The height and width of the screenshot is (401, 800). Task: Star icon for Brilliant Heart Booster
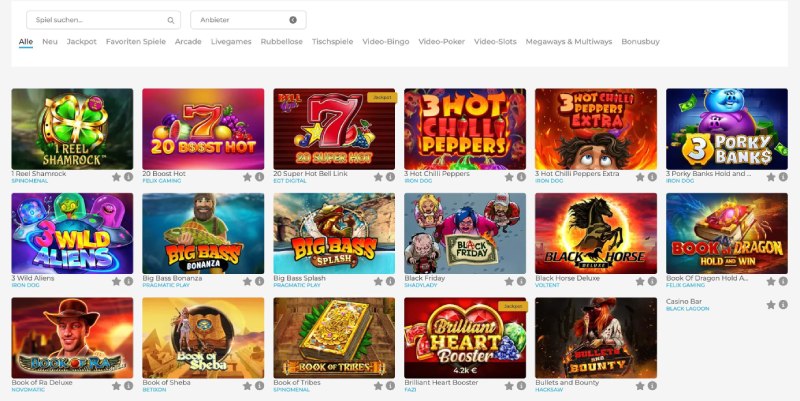[509, 386]
